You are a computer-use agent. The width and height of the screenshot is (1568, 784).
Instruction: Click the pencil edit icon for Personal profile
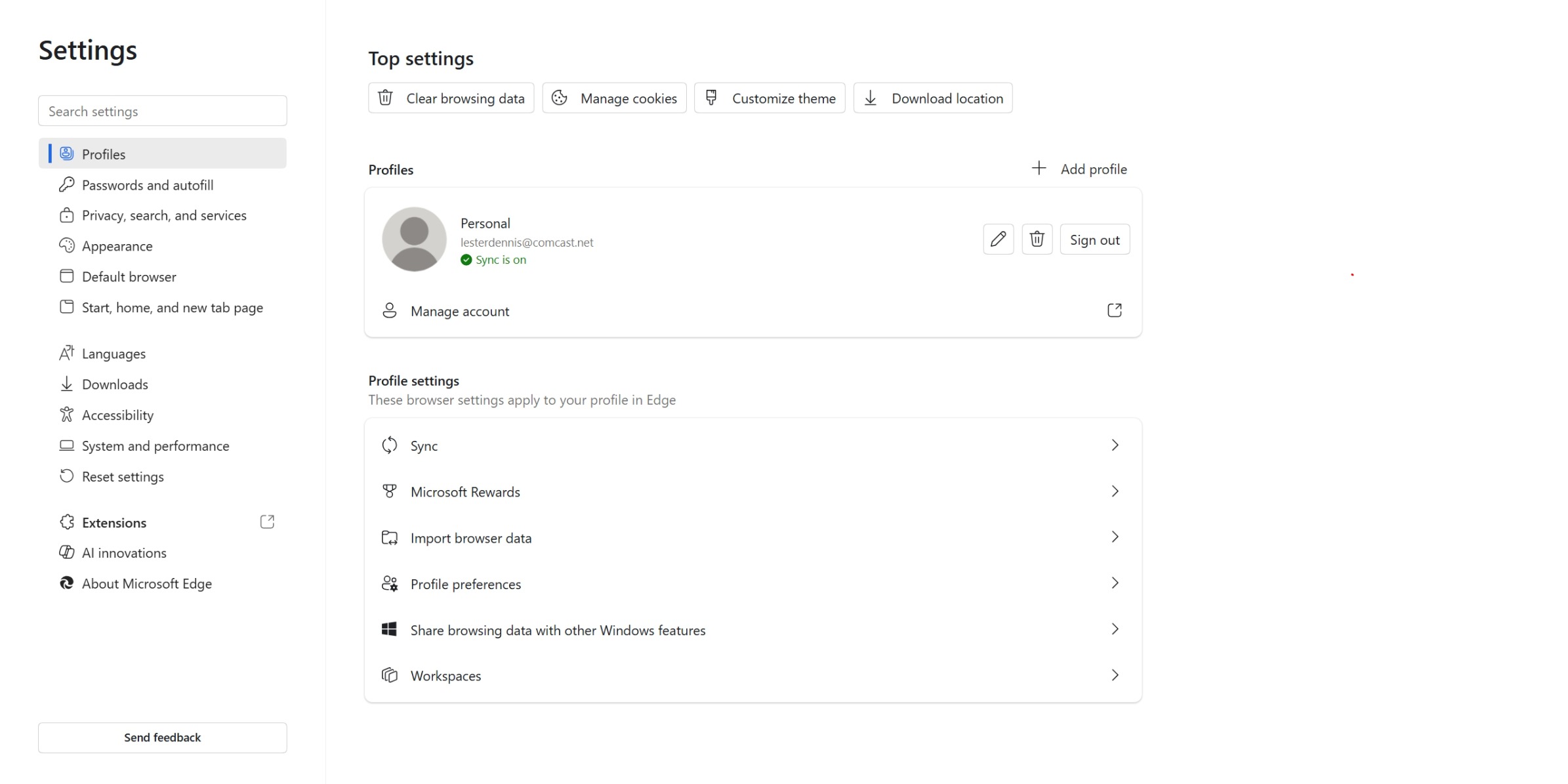[x=998, y=239]
